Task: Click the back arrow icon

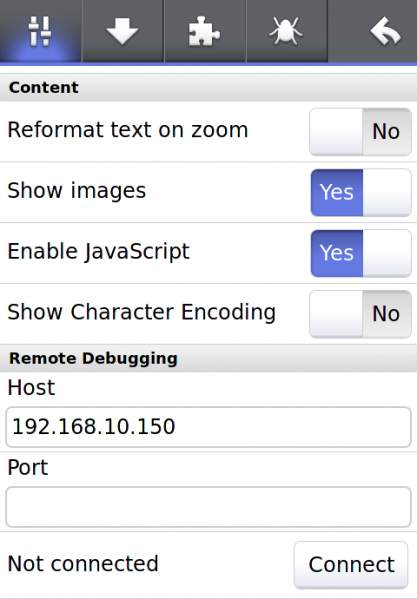Action: click(385, 31)
